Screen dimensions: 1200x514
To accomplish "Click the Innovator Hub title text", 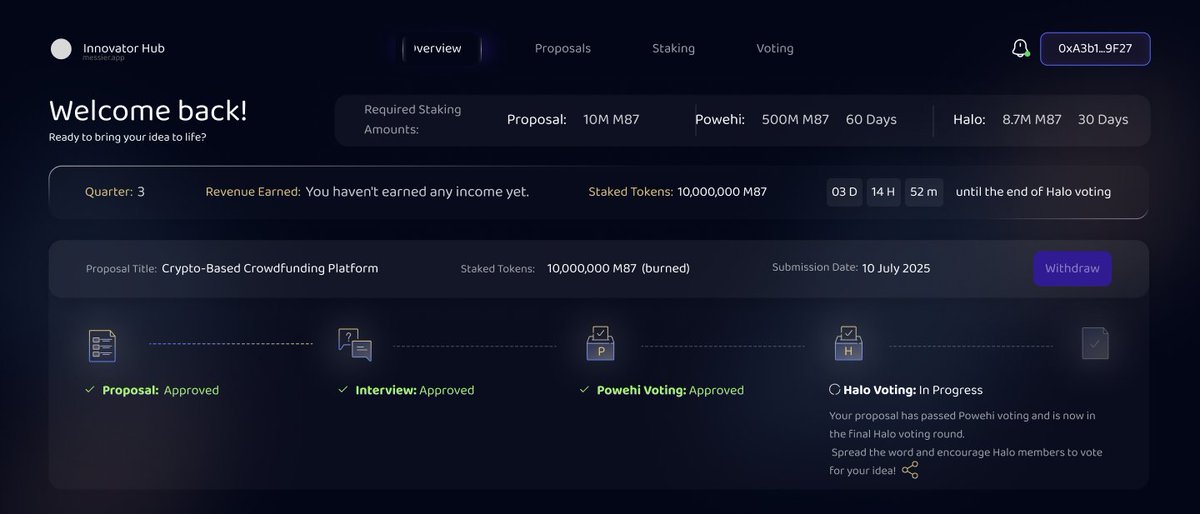I will pyautogui.click(x=124, y=47).
